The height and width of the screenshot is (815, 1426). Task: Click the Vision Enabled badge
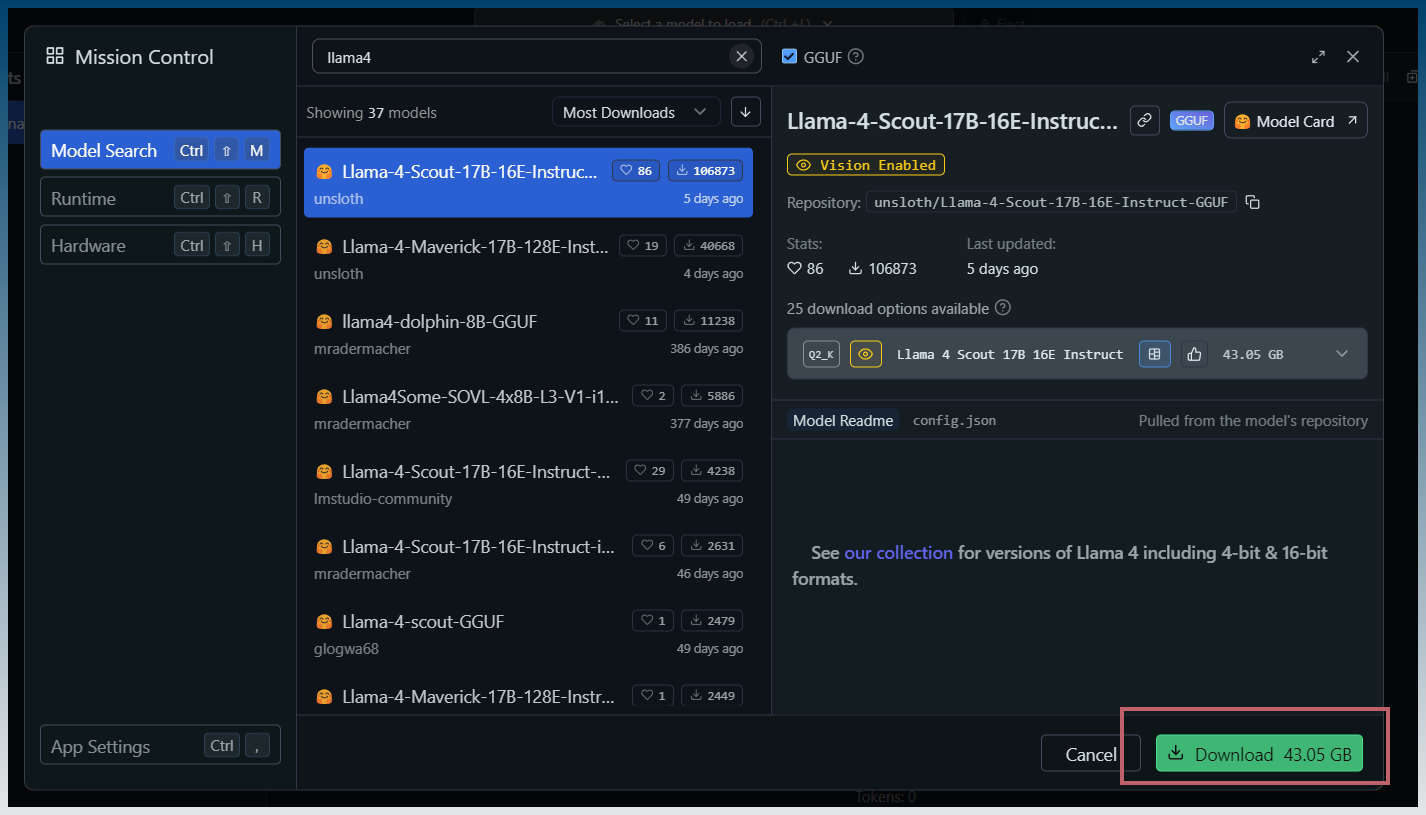coord(866,165)
